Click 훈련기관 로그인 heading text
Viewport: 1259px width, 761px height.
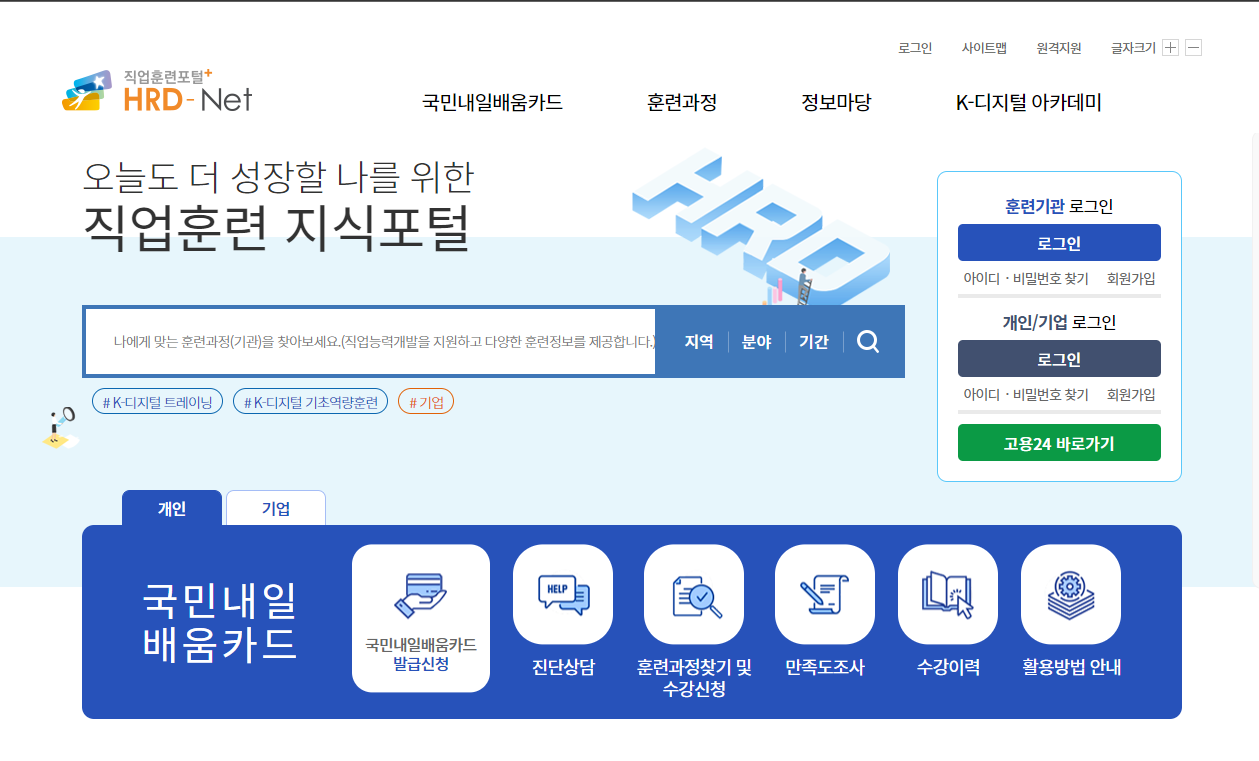click(x=1059, y=207)
